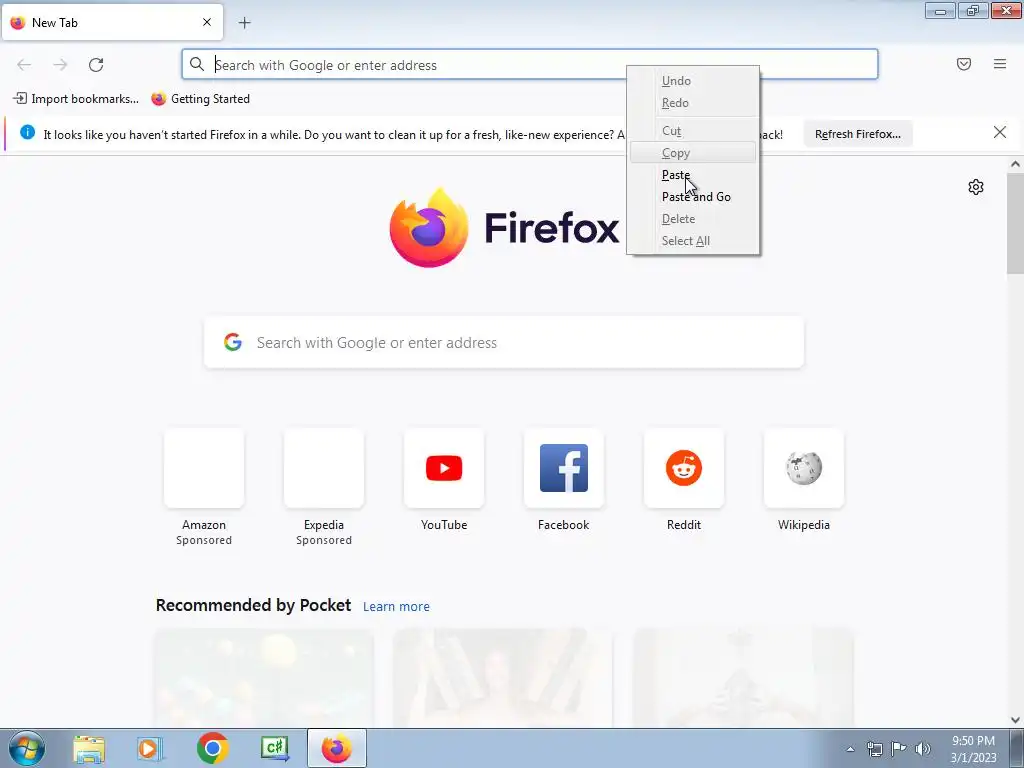Open the Expedia sponsored tile

pyautogui.click(x=324, y=468)
